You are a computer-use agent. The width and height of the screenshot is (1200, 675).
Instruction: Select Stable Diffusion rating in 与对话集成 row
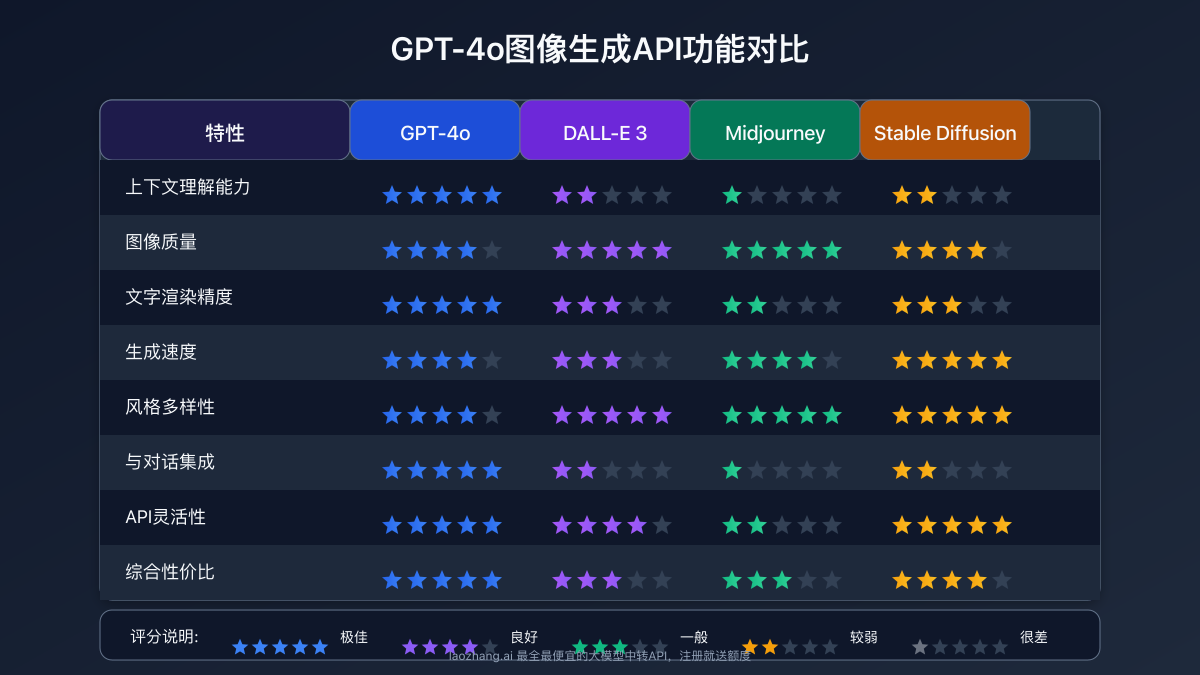tap(952, 470)
